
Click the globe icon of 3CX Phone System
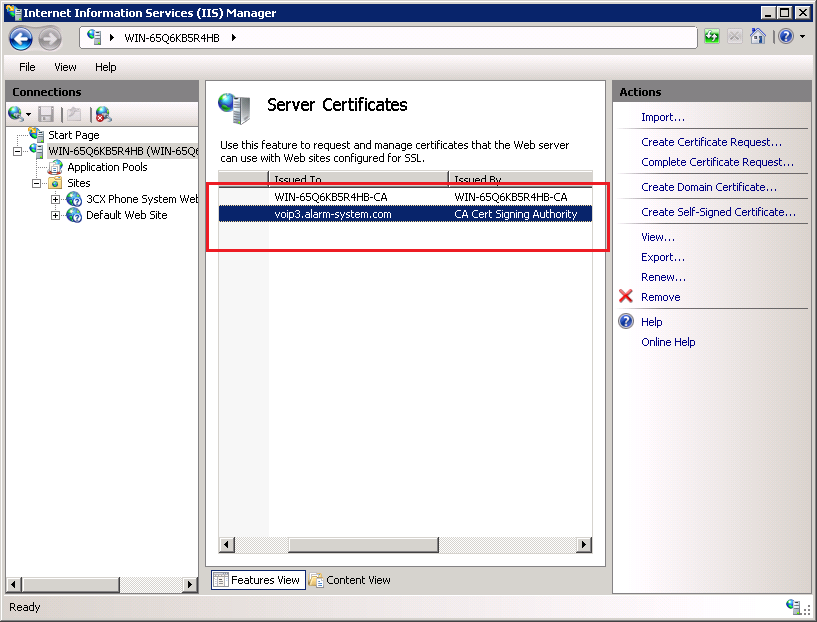[x=74, y=199]
